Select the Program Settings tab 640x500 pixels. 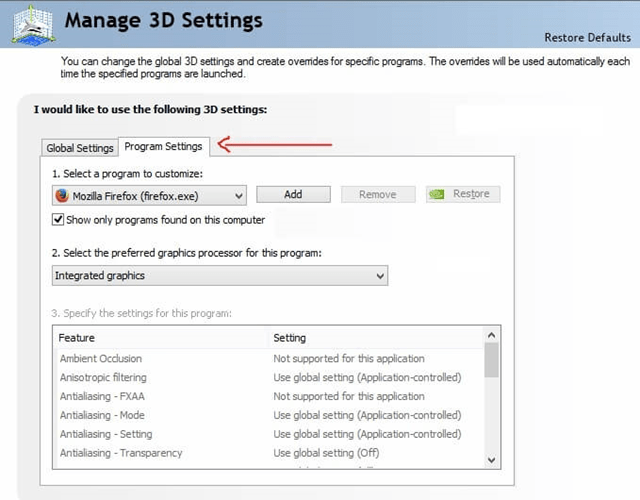pyautogui.click(x=163, y=147)
